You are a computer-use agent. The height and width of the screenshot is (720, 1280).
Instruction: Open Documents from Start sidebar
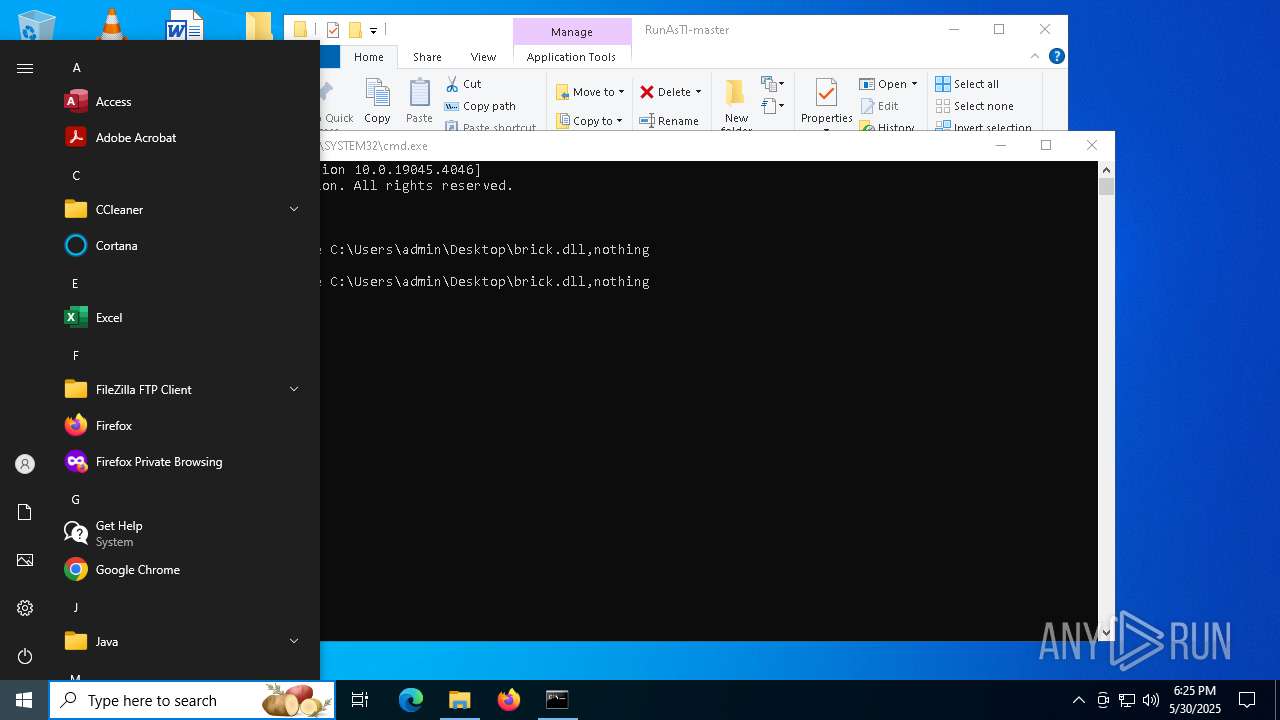coord(25,512)
